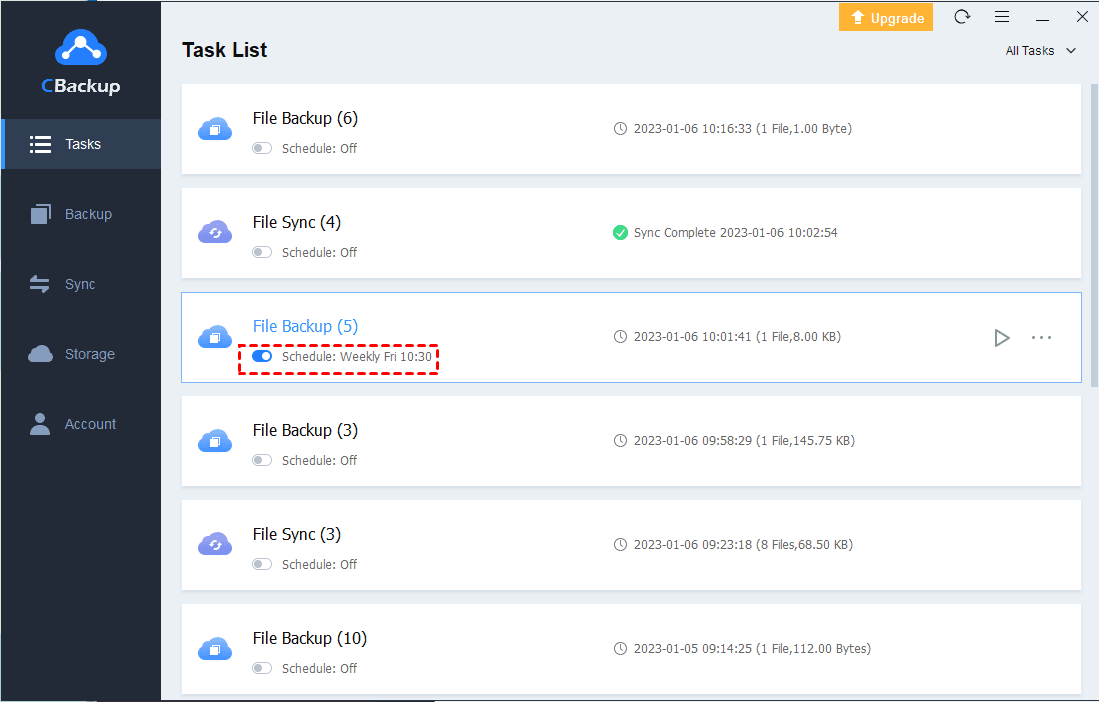This screenshot has height=702, width=1099.
Task: Enable schedule toggle for File Backup (10)
Action: click(262, 668)
